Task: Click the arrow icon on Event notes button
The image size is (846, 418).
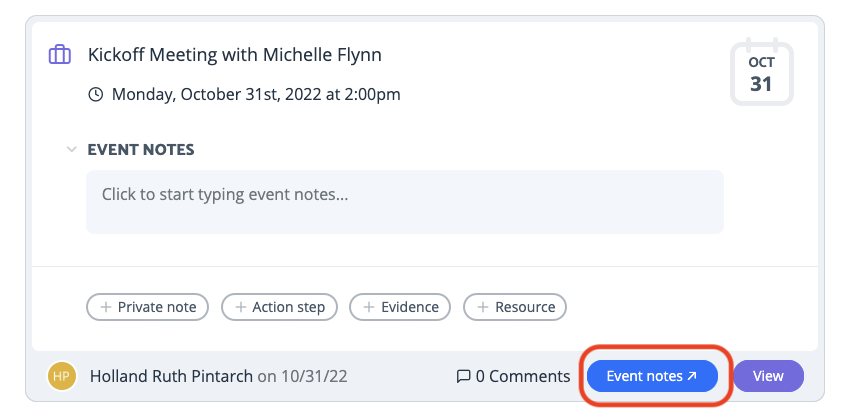Action: tap(692, 376)
